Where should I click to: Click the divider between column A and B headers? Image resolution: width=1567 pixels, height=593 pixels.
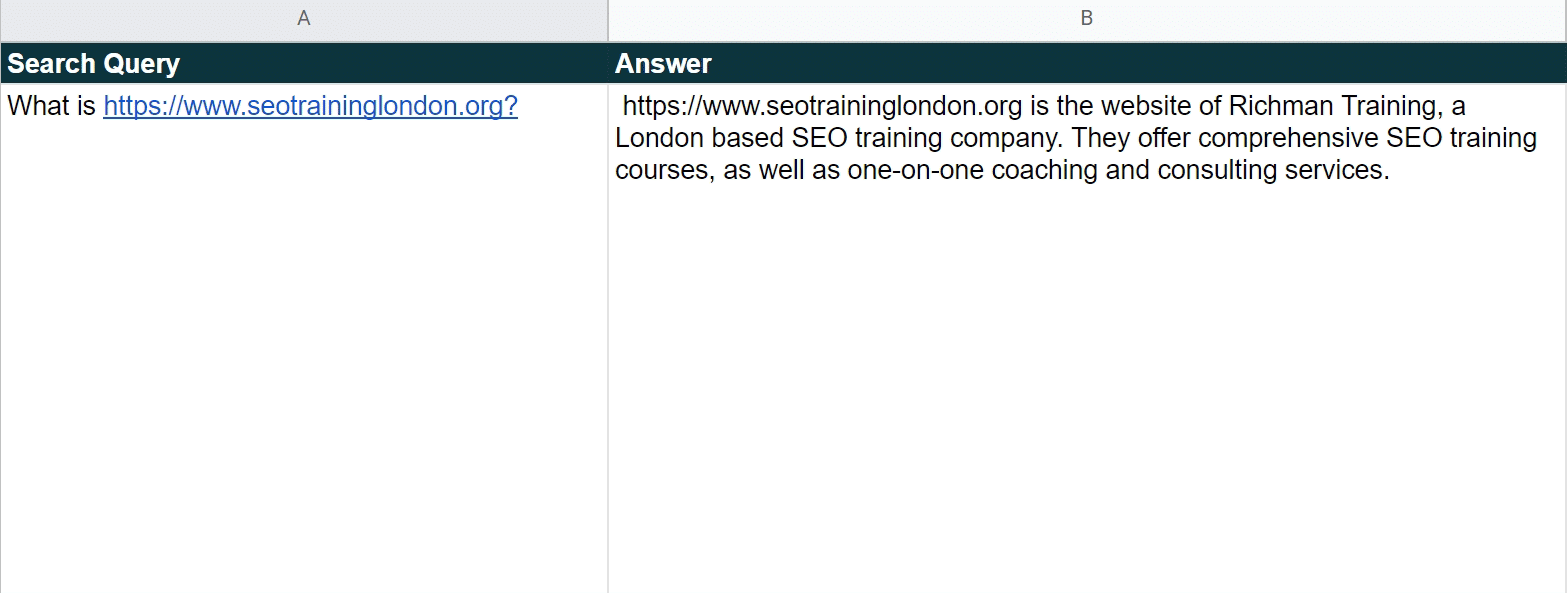[x=608, y=20]
